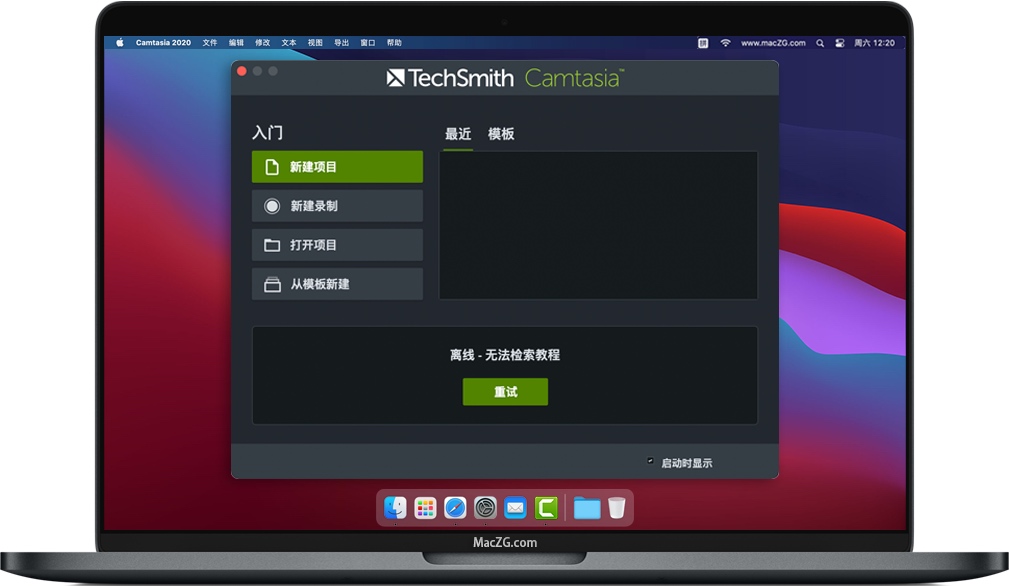
Task: Click the Camtasia icon in the Dock
Action: 546,508
